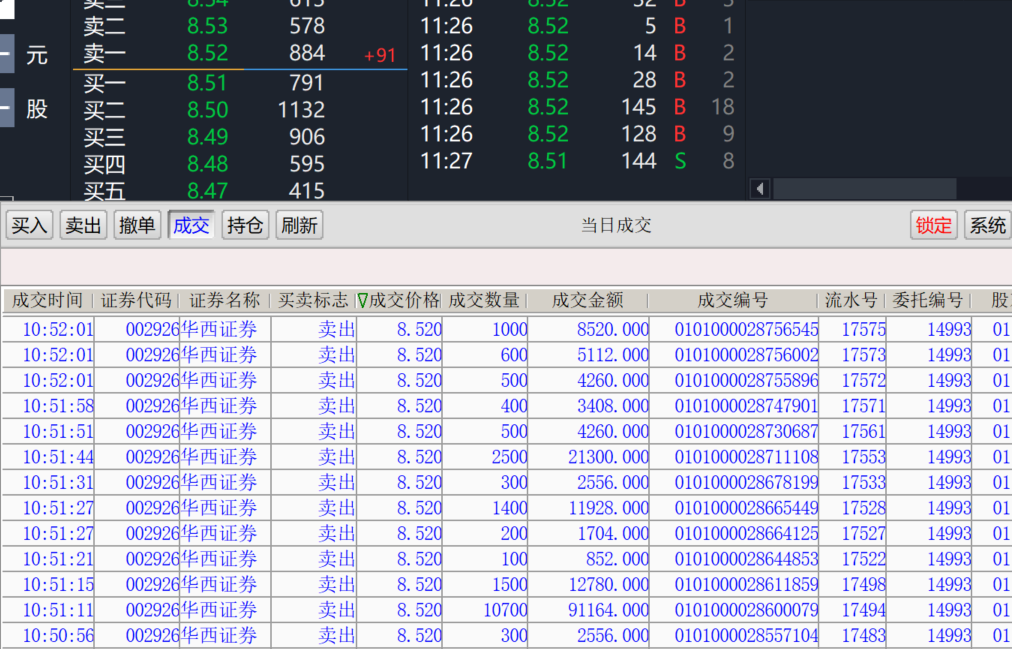Click the 委托编号 column header
Screen dimensions: 1012x649
point(927,301)
